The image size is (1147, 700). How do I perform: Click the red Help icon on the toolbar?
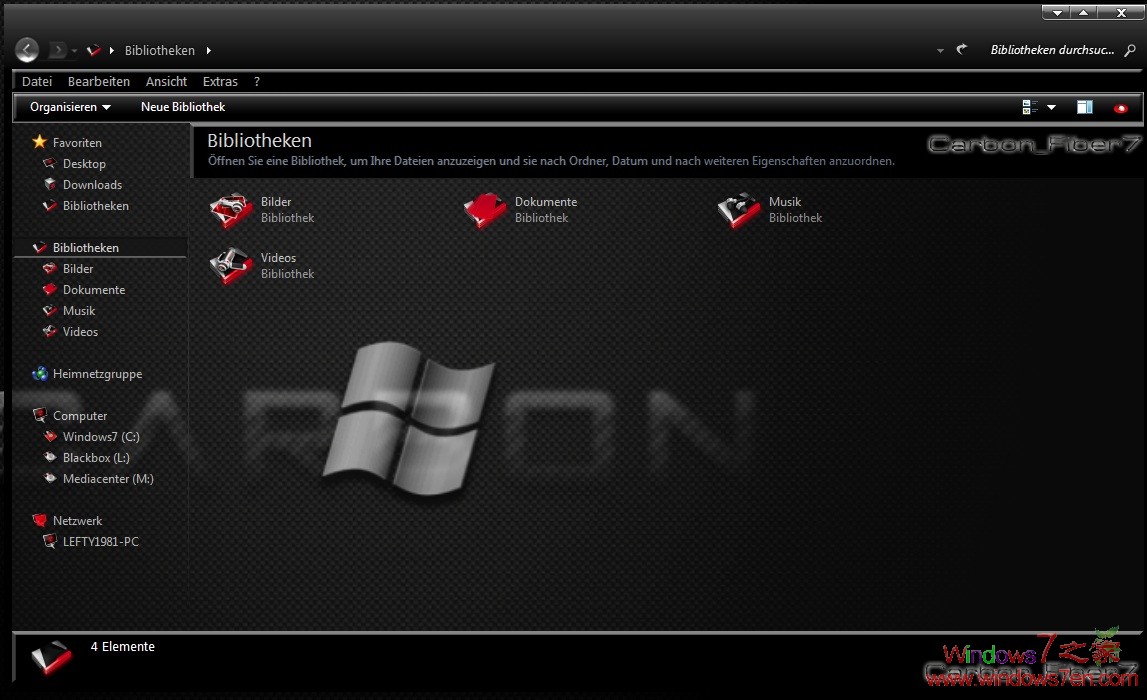[x=1122, y=107]
